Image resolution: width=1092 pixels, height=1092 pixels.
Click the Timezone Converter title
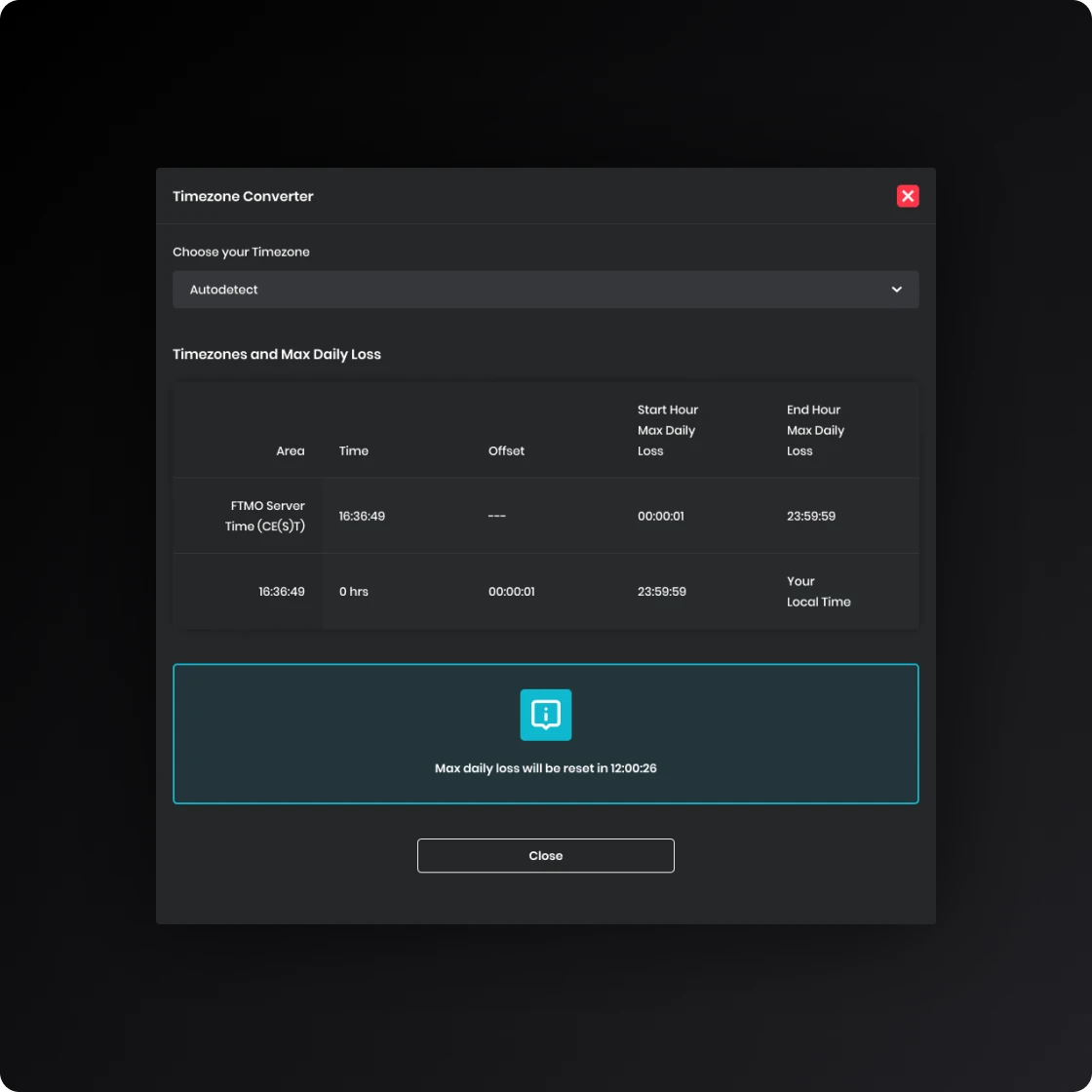[x=243, y=196]
